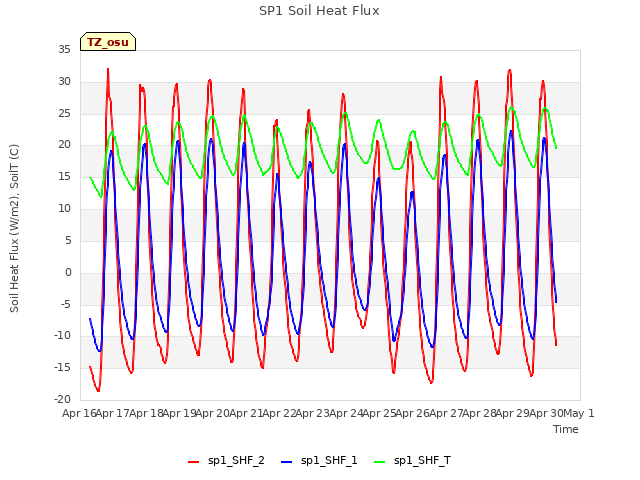This screenshot has width=640, height=480.
Task: Click the Apr 17 x-axis tick label
Action: (x=113, y=413)
